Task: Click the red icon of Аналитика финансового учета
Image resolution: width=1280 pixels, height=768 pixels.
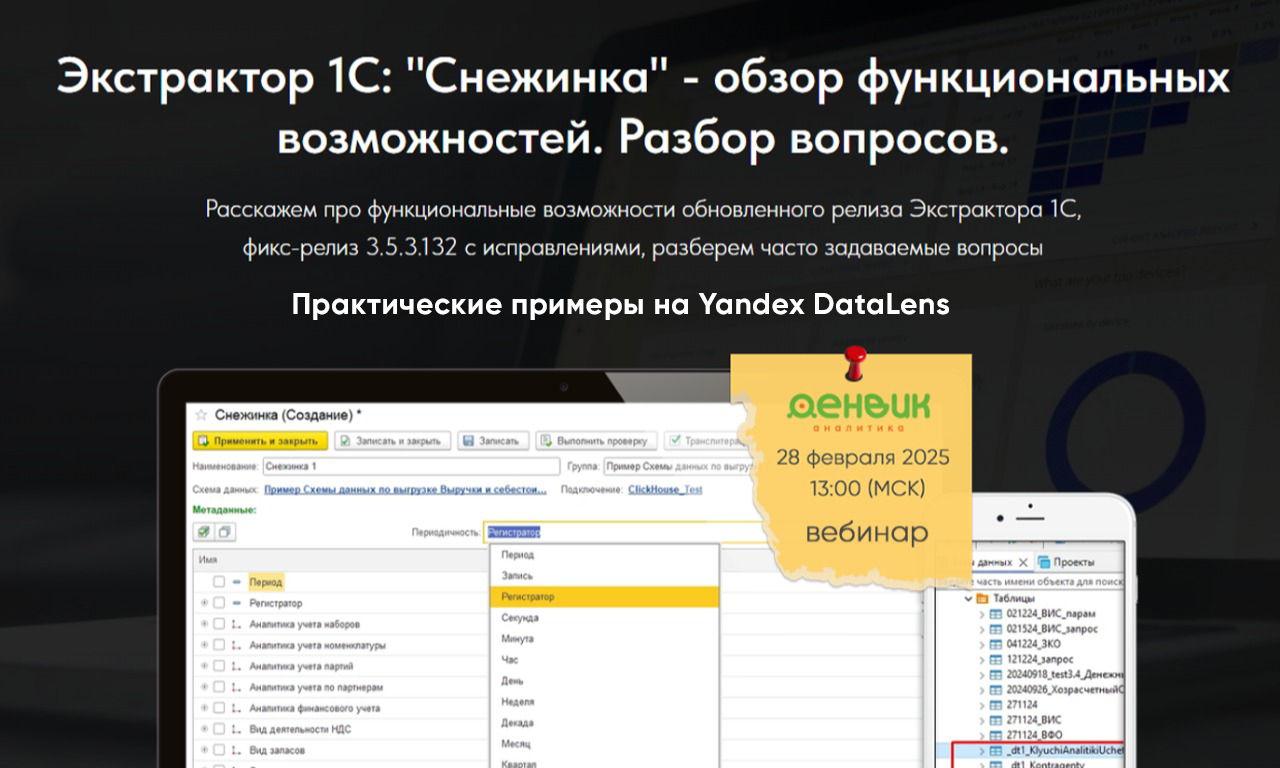Action: pos(237,708)
